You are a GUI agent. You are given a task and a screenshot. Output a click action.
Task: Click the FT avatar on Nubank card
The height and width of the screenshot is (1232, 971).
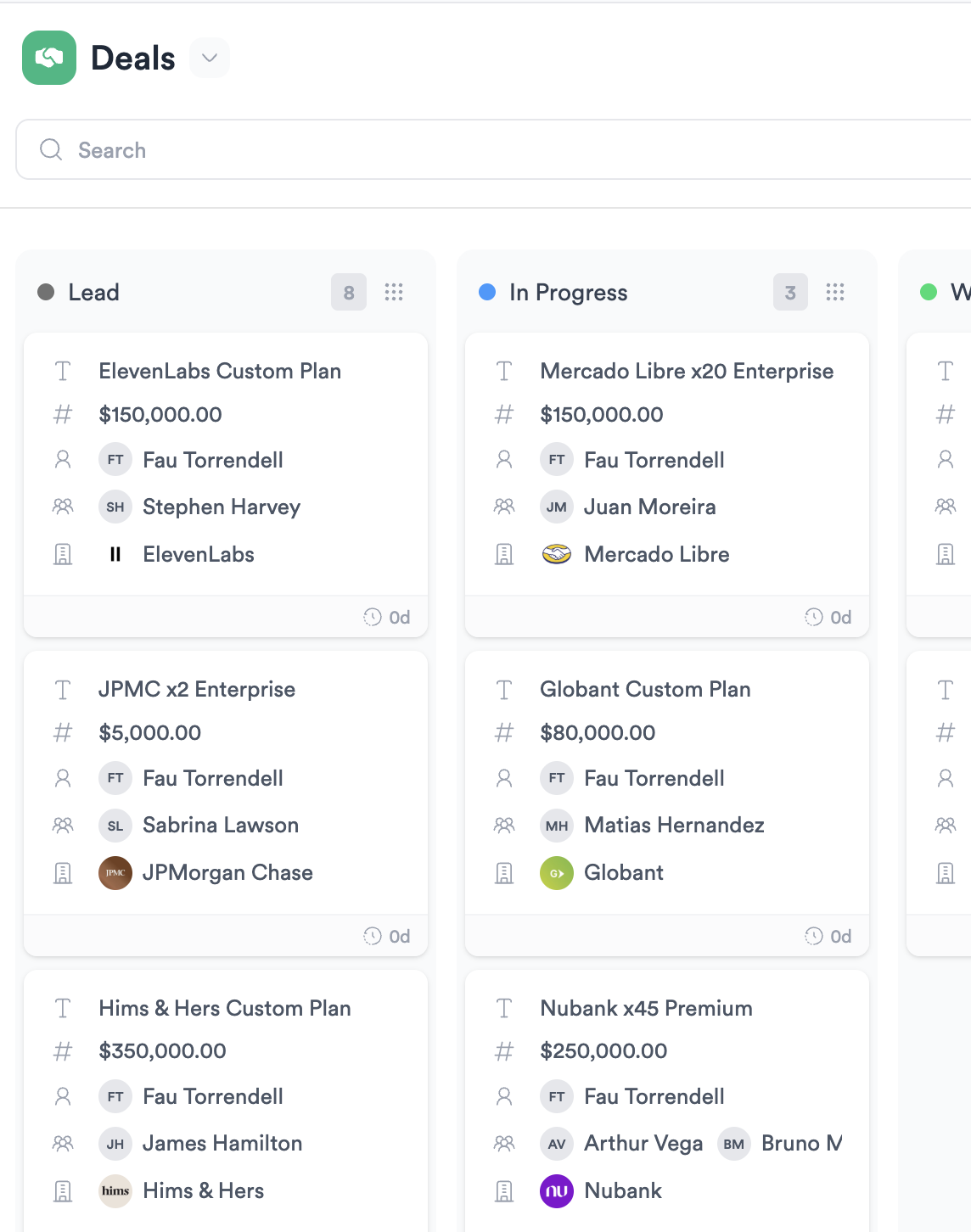[x=557, y=1096]
